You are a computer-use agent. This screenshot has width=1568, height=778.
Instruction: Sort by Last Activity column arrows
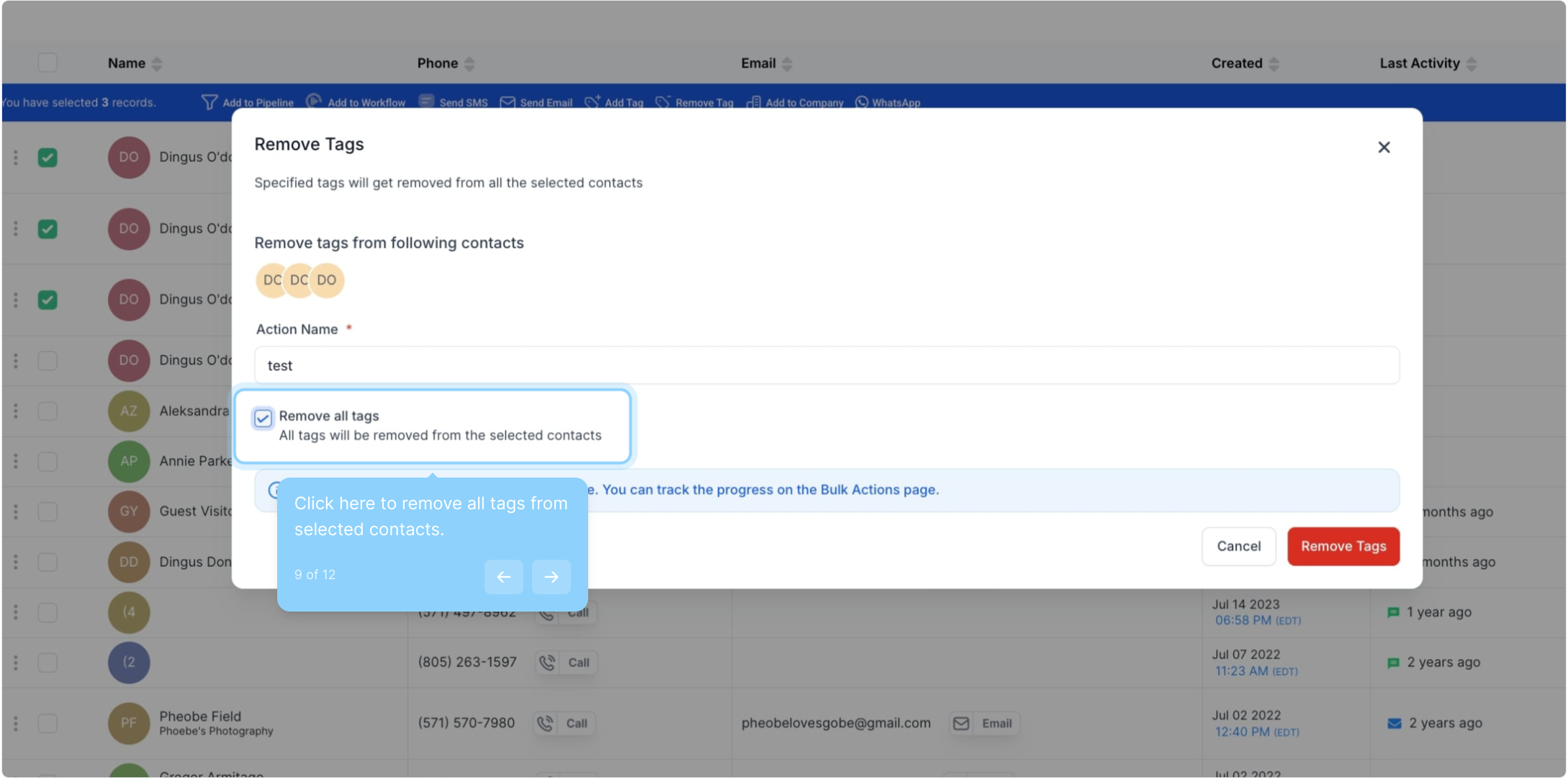tap(1471, 63)
